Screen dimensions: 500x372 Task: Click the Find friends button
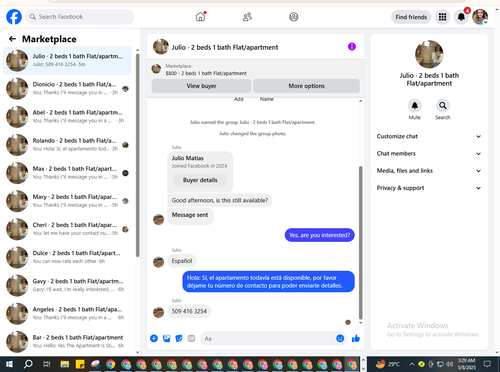411,17
